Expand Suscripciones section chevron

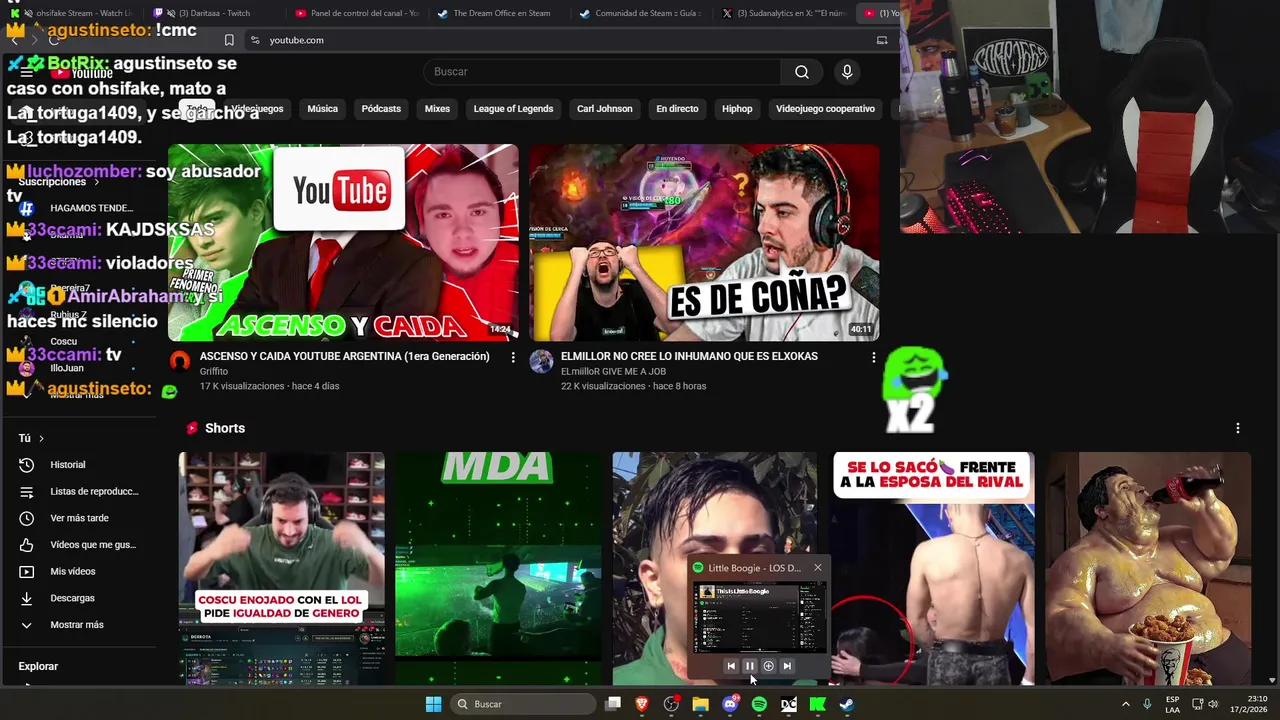[x=97, y=182]
